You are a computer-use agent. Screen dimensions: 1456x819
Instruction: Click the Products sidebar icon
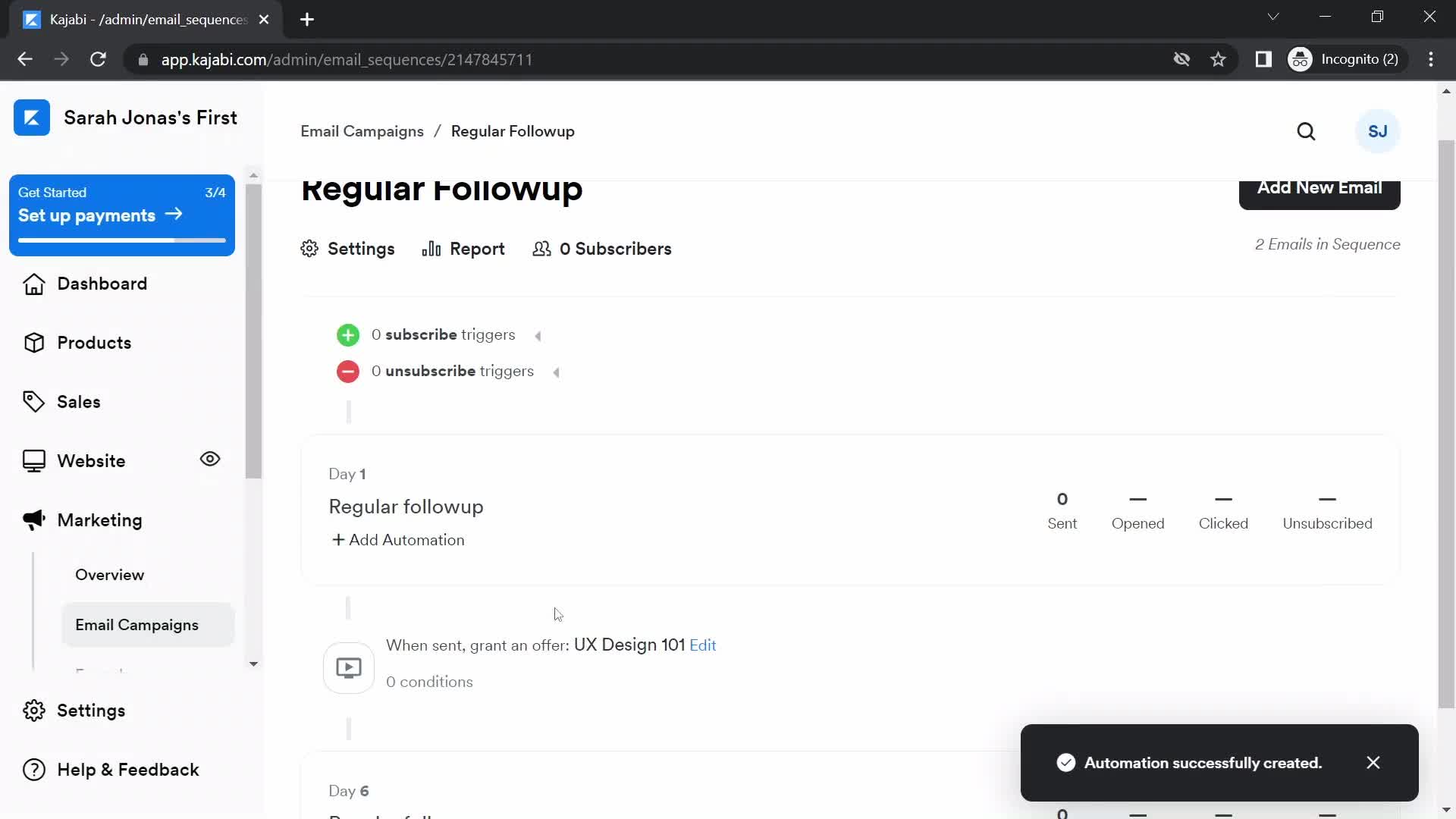point(33,343)
